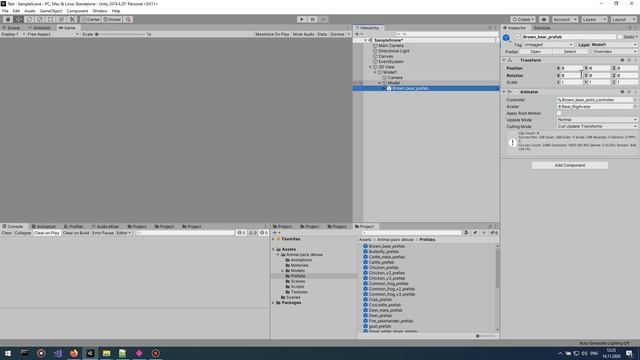Select the combined Transform tool

tap(61, 19)
